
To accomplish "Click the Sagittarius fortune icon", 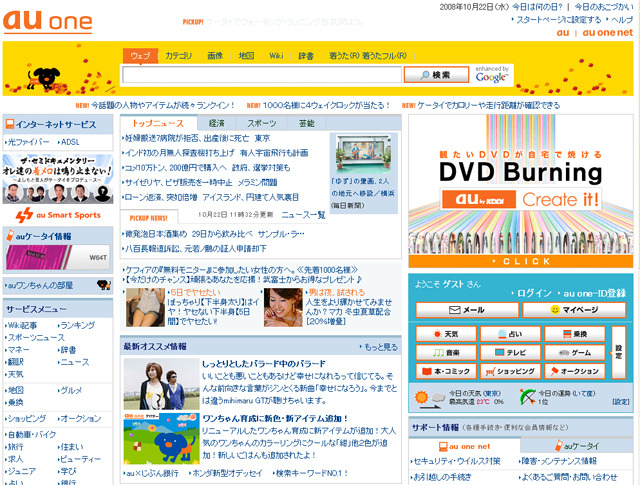I will pos(527,397).
